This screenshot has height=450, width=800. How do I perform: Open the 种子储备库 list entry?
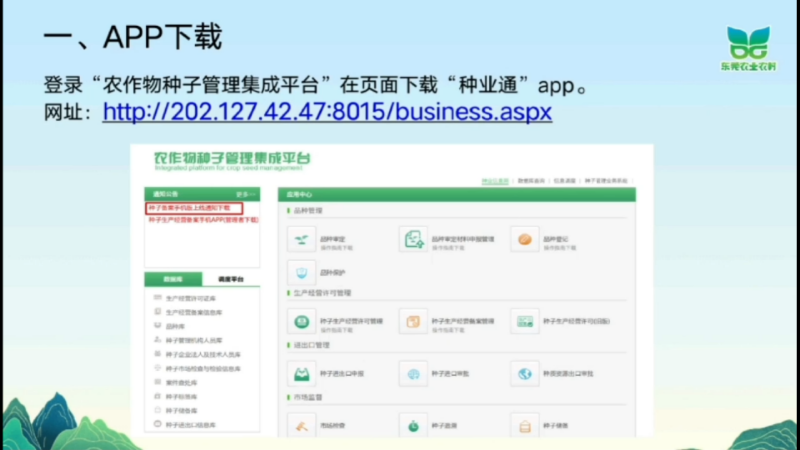pyautogui.click(x=181, y=411)
